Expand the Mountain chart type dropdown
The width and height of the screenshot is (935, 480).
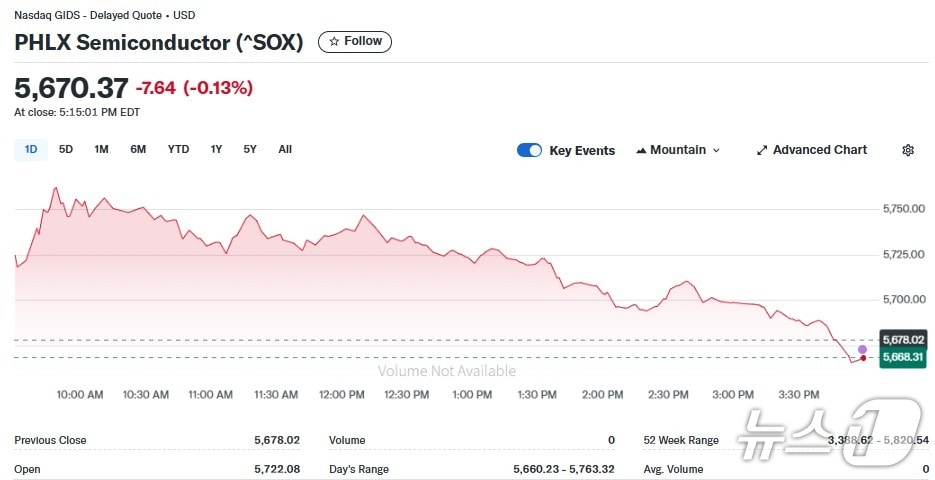(x=678, y=150)
